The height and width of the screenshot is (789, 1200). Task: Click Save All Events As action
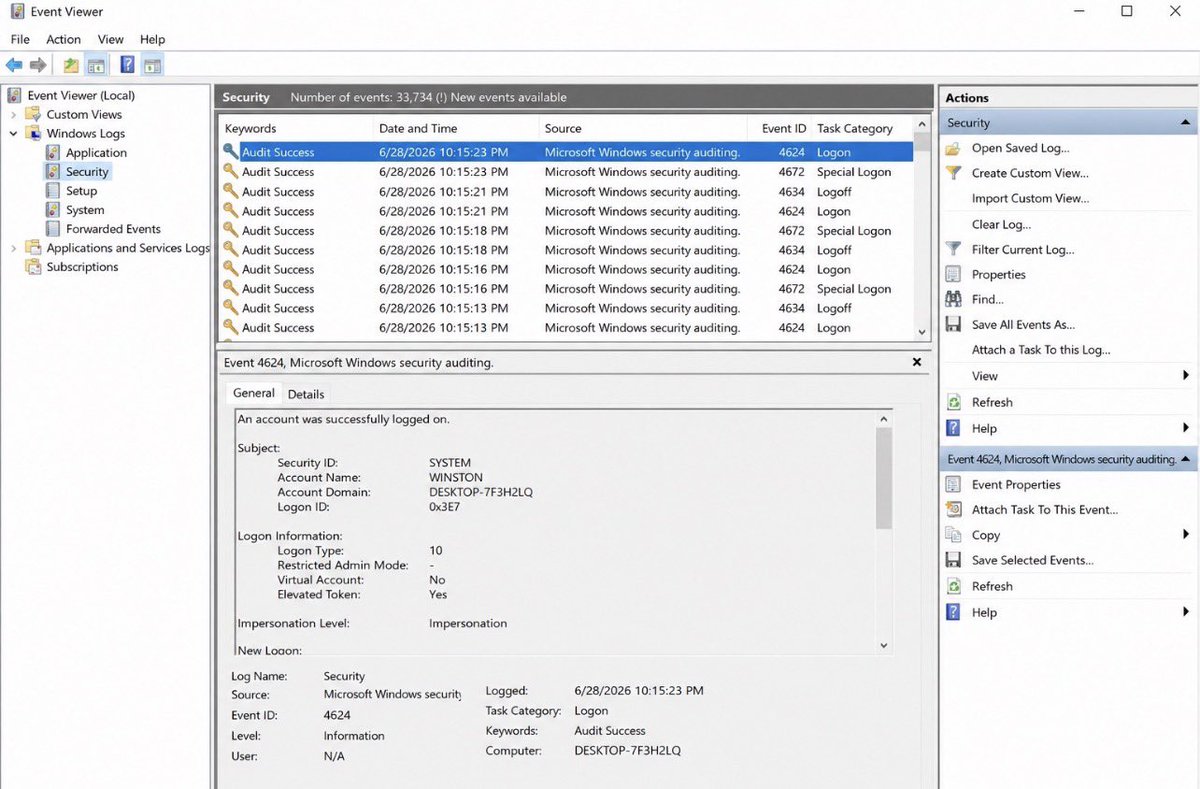tap(1023, 325)
